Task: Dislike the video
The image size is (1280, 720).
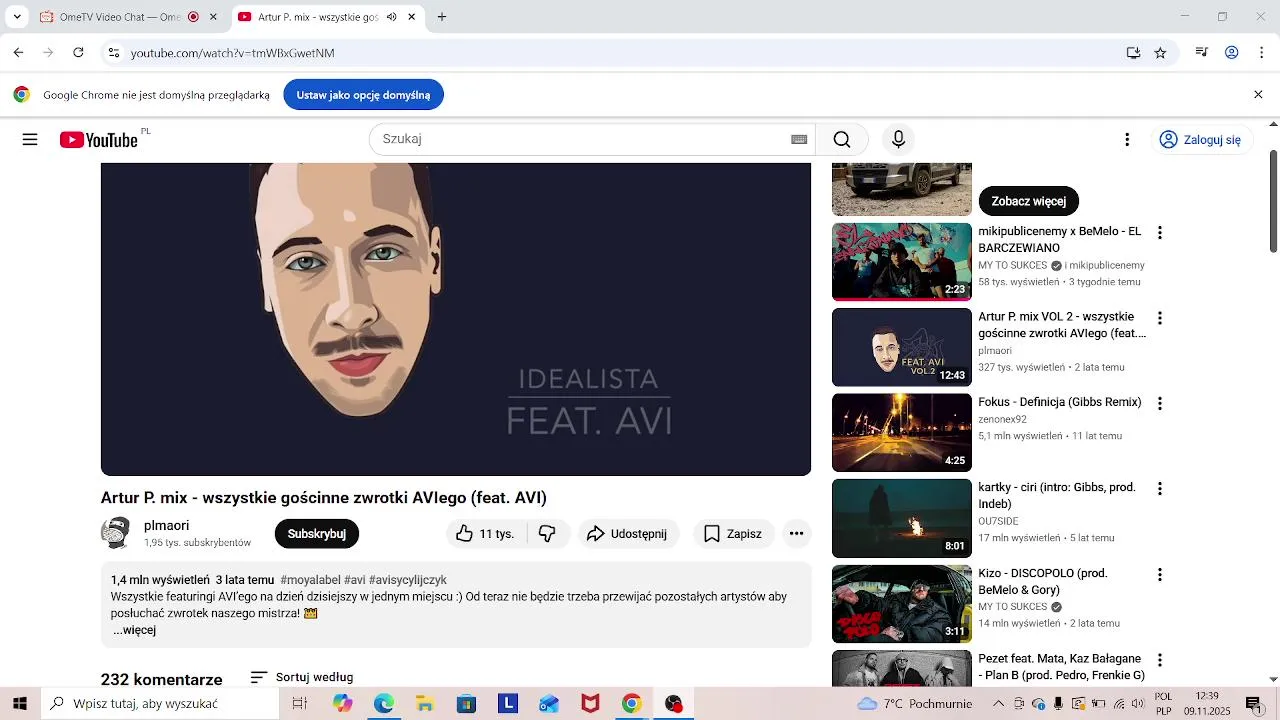Action: 548,534
